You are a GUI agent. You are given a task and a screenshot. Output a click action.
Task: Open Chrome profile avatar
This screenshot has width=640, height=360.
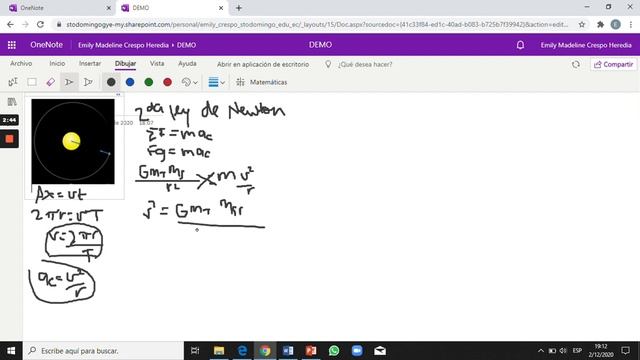[x=616, y=24]
